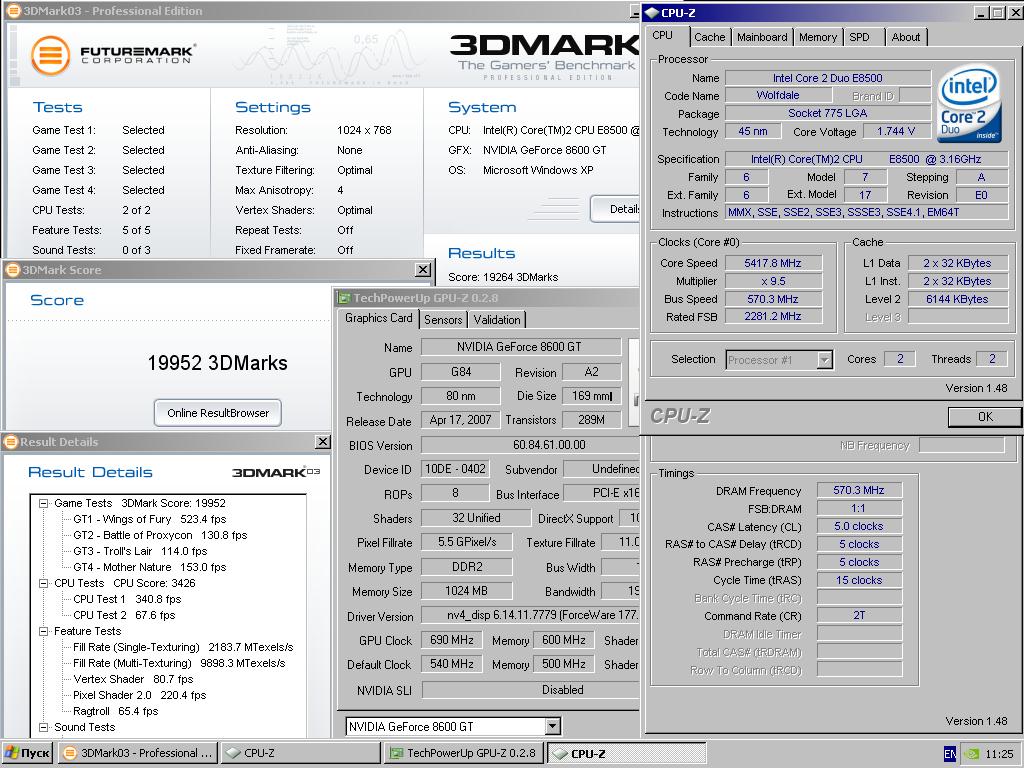Click the 19952 3DMarks score text
1024x768 pixels.
217,363
